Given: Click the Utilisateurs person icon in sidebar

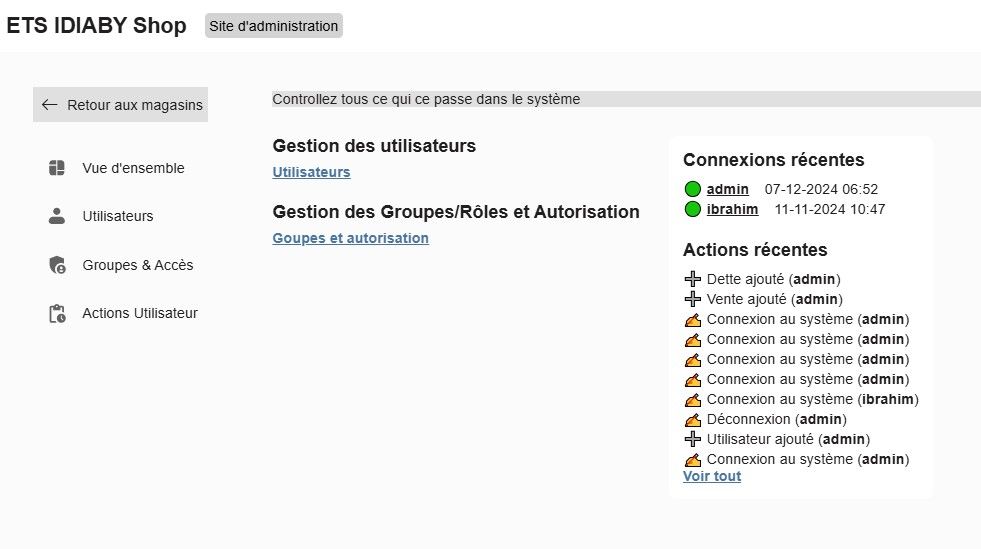Looking at the screenshot, I should click(57, 216).
